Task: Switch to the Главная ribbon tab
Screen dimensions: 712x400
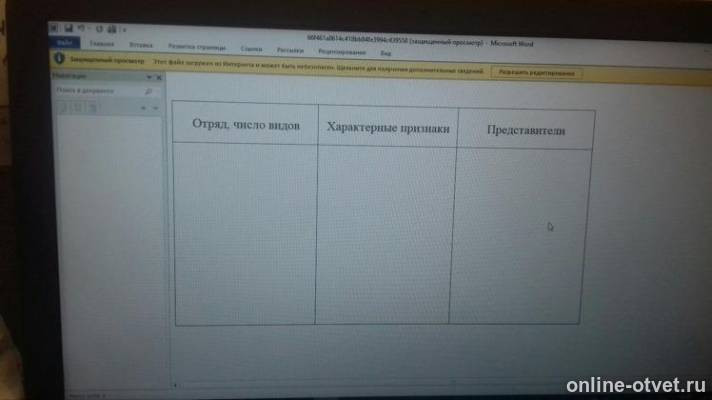Action: coord(102,44)
